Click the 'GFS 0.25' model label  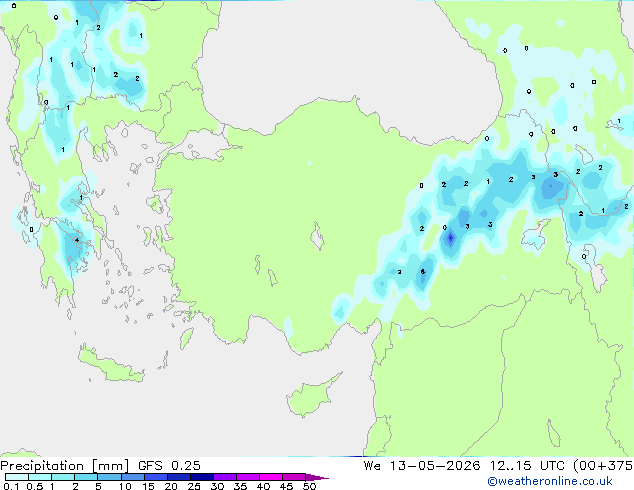[169, 466]
